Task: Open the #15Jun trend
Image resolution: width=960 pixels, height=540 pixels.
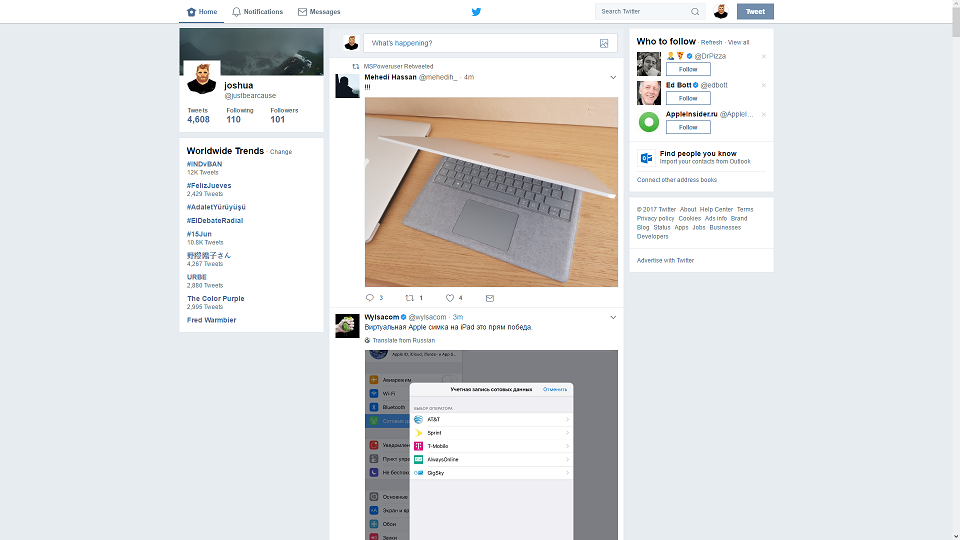Action: point(199,234)
